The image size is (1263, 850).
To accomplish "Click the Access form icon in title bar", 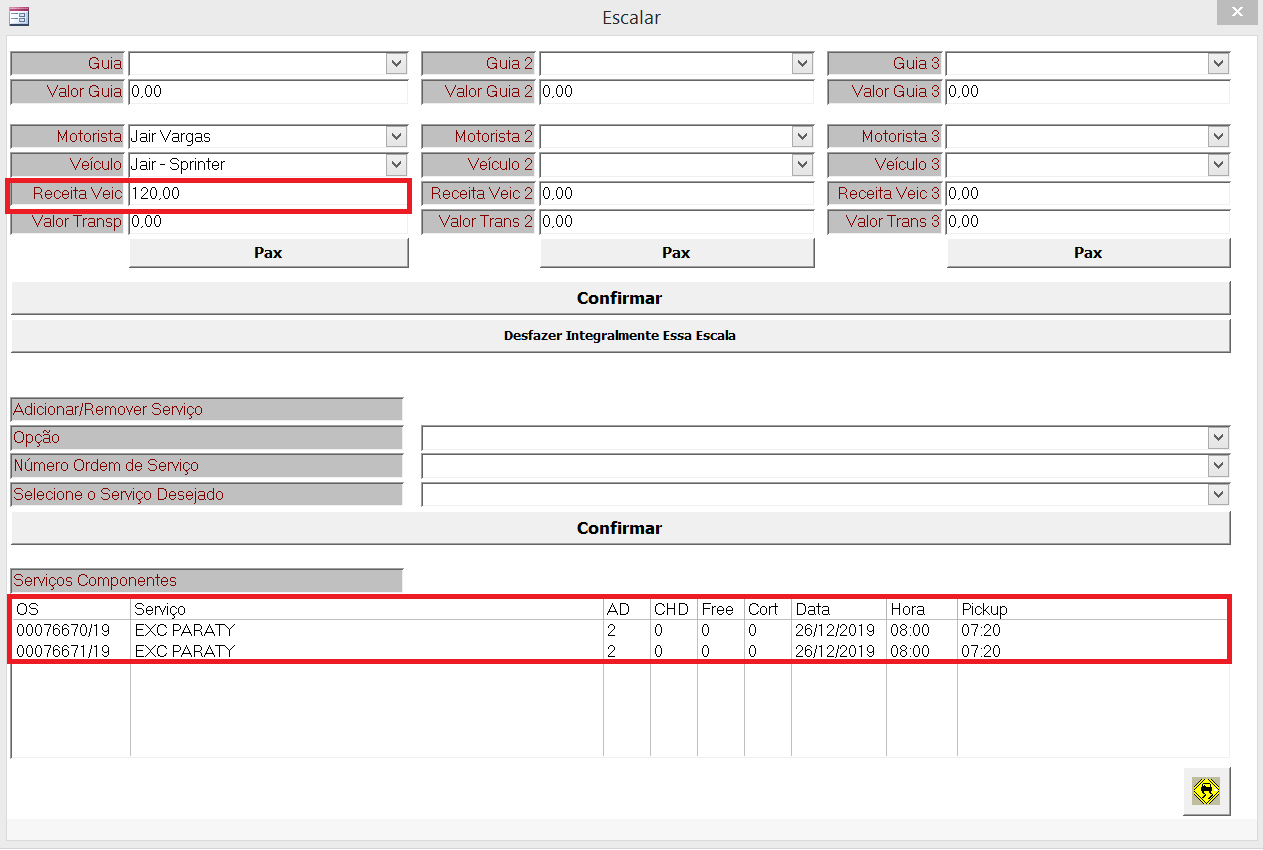I will (x=19, y=16).
